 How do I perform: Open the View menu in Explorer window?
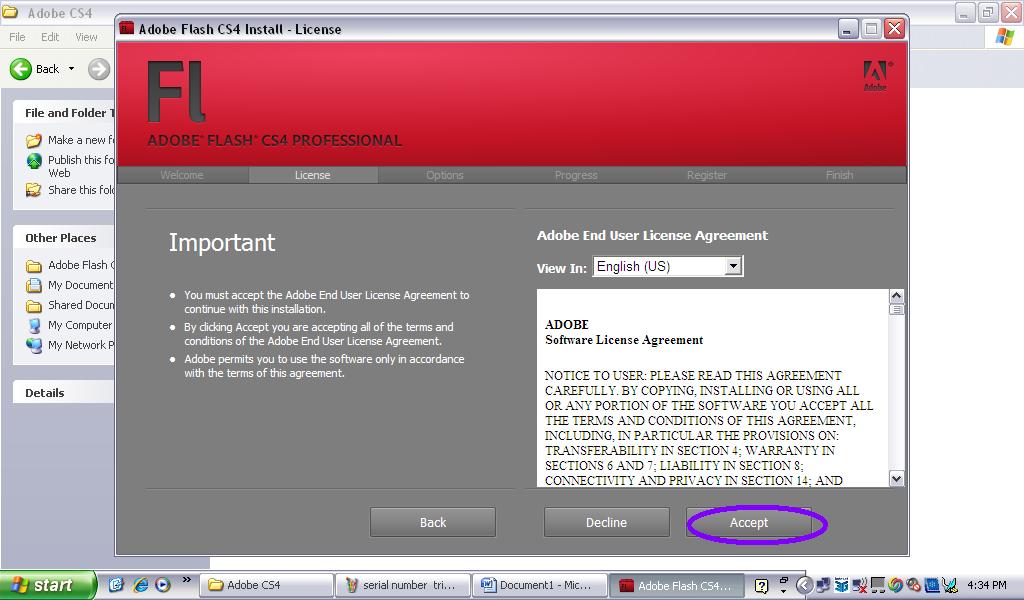(x=86, y=37)
